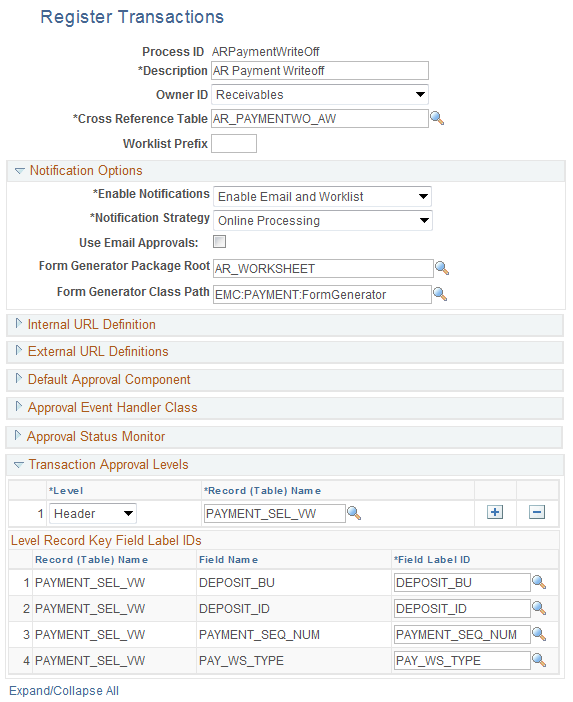Viewport: 573px width, 702px height.
Task: Open the Enable Notifications dropdown
Action: [x=322, y=197]
